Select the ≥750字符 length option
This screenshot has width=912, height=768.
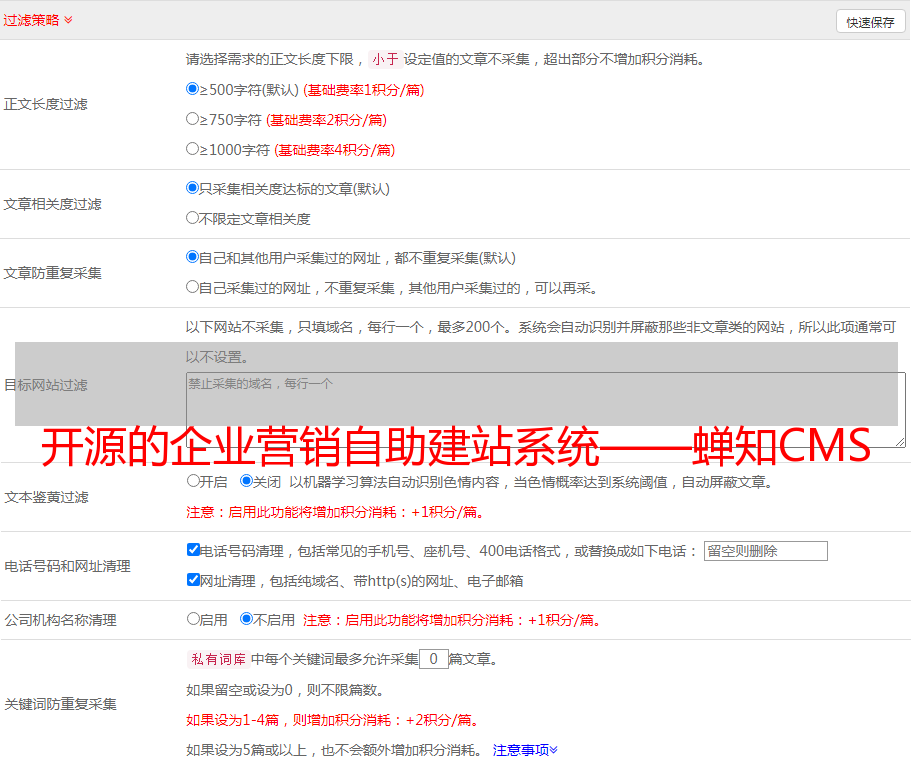point(193,119)
